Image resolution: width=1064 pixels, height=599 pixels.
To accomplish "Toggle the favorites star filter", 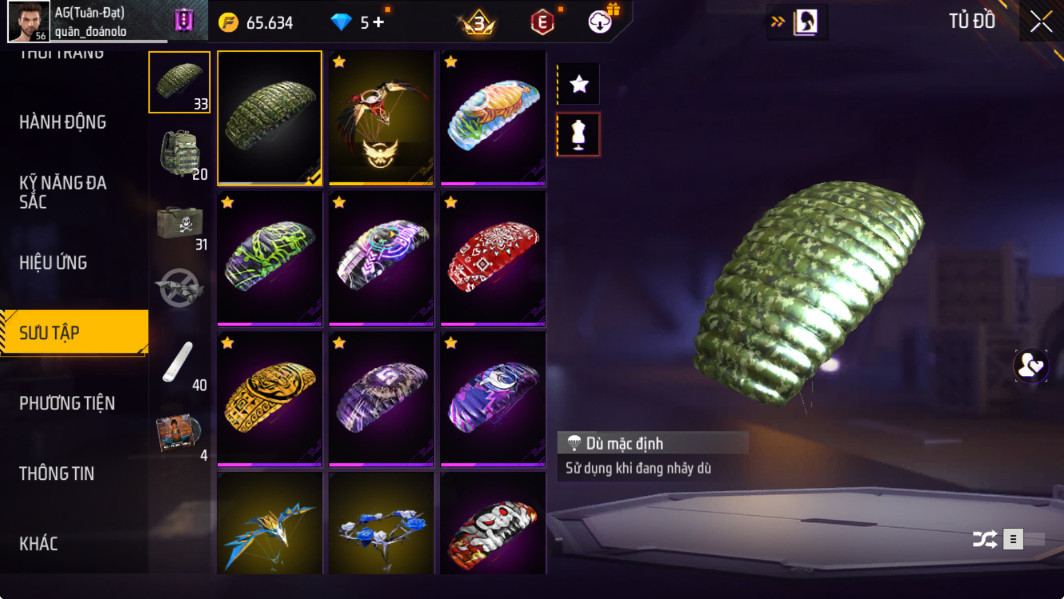I will [579, 84].
